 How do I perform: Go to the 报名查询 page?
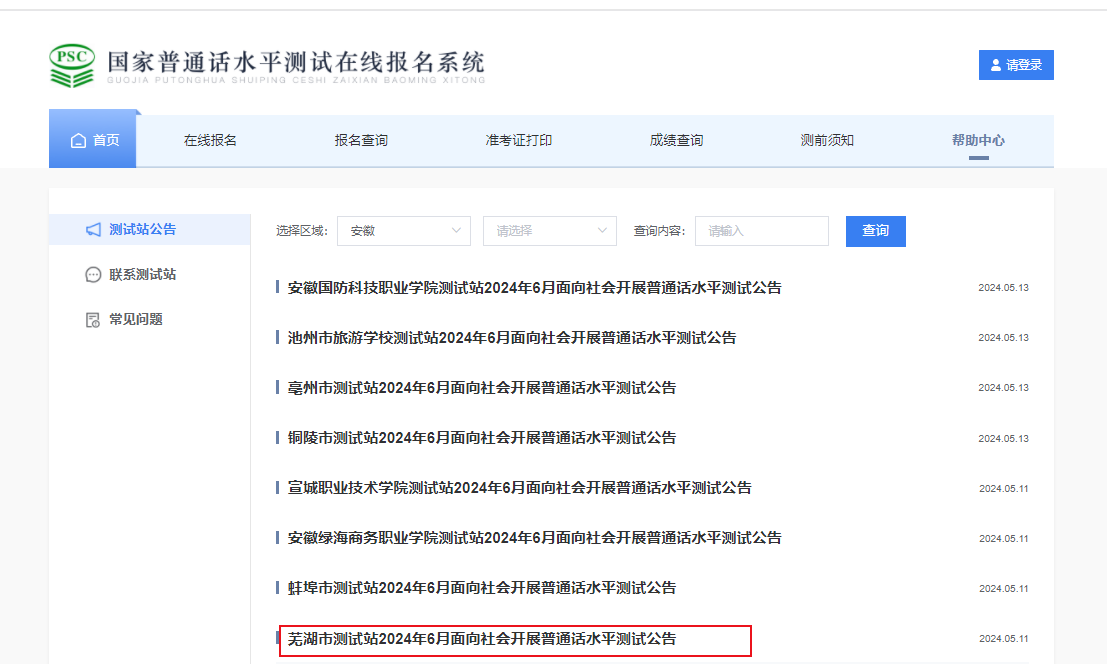(361, 141)
